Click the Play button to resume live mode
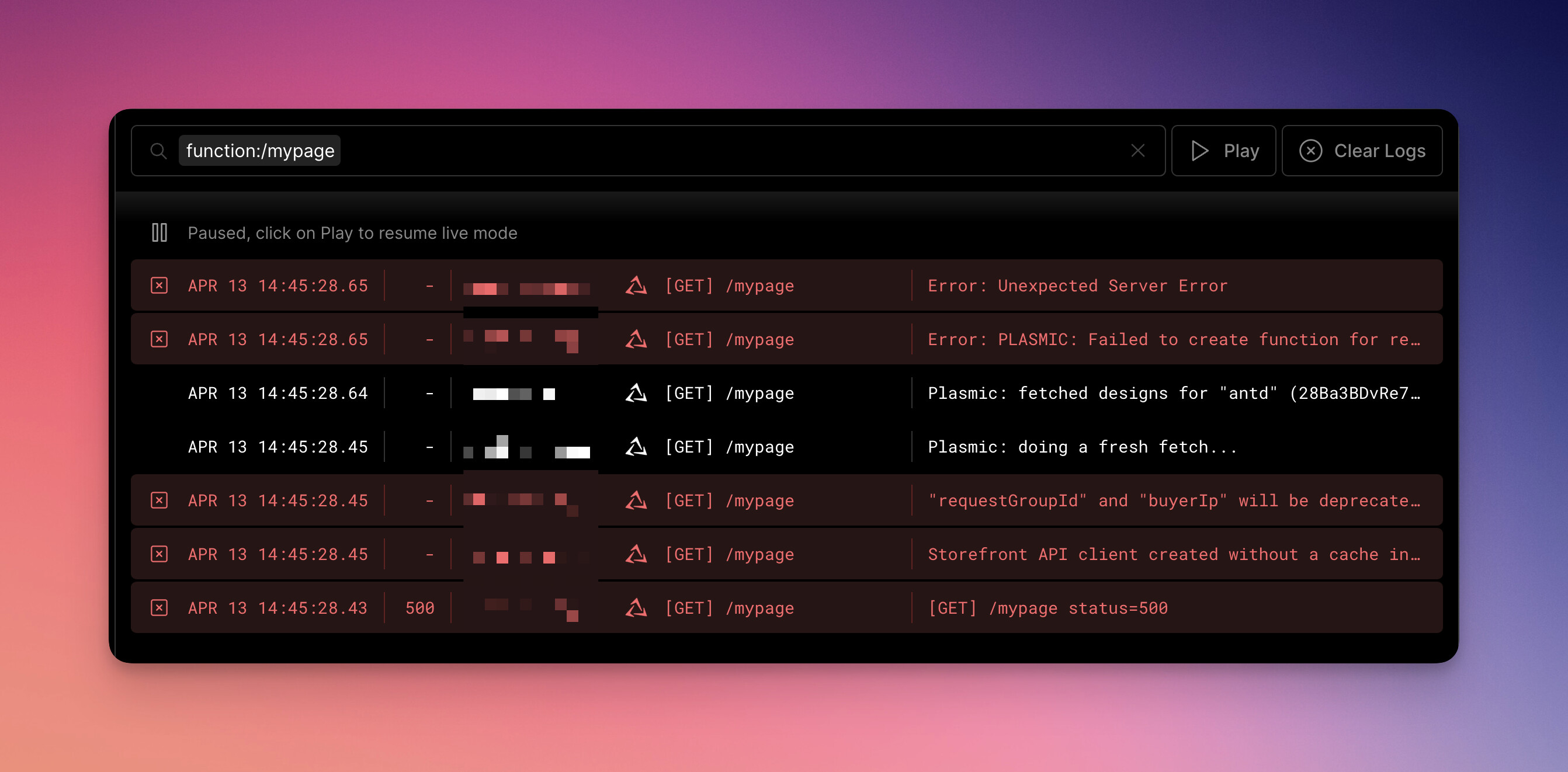Image resolution: width=1568 pixels, height=772 pixels. pos(1223,151)
